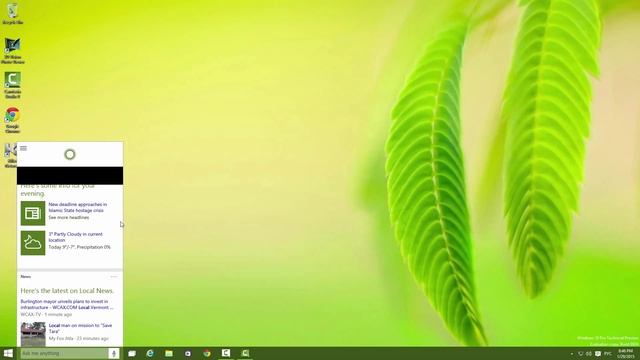The width and height of the screenshot is (640, 360).
Task: Click 'Here's the latest on Local News' heading
Action: click(67, 291)
